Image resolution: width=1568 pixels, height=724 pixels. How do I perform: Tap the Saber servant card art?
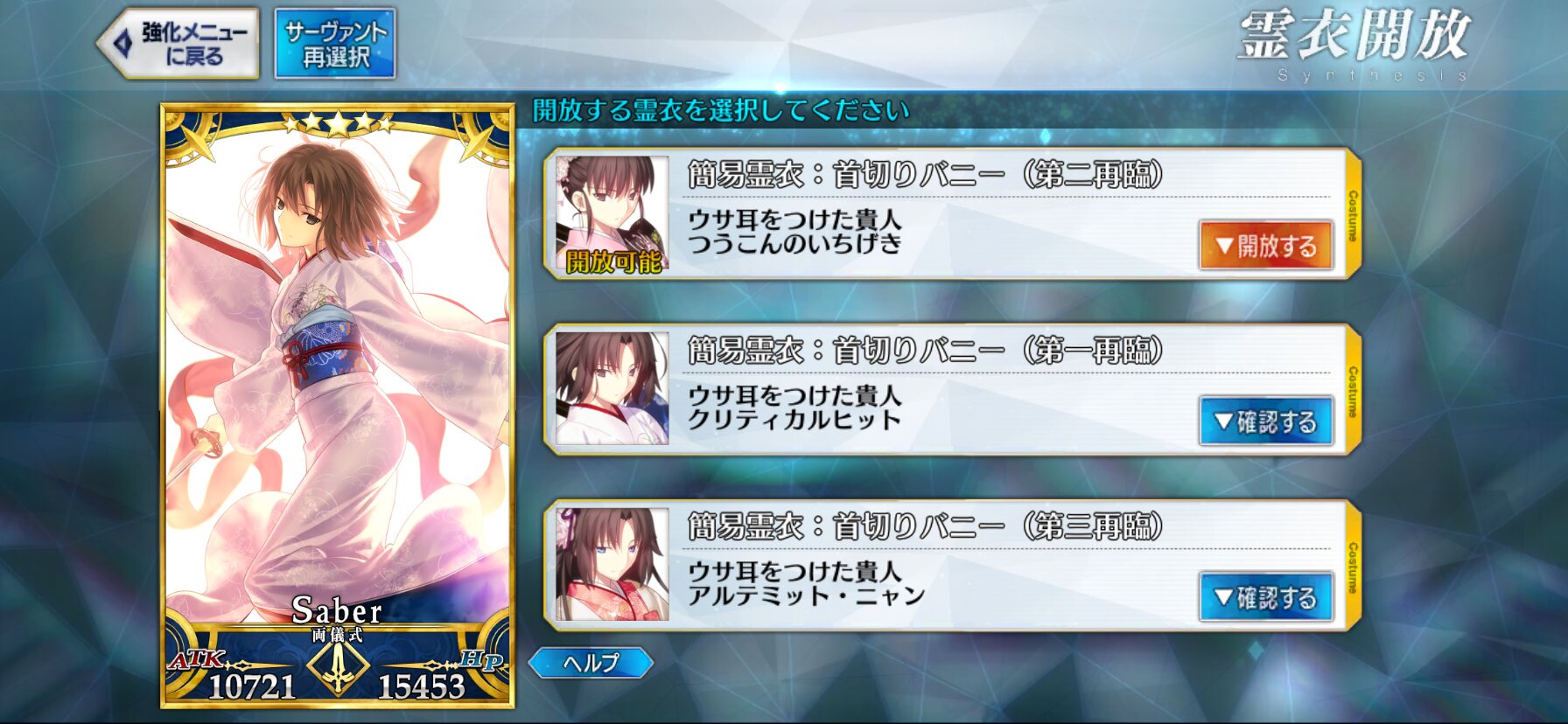338,367
